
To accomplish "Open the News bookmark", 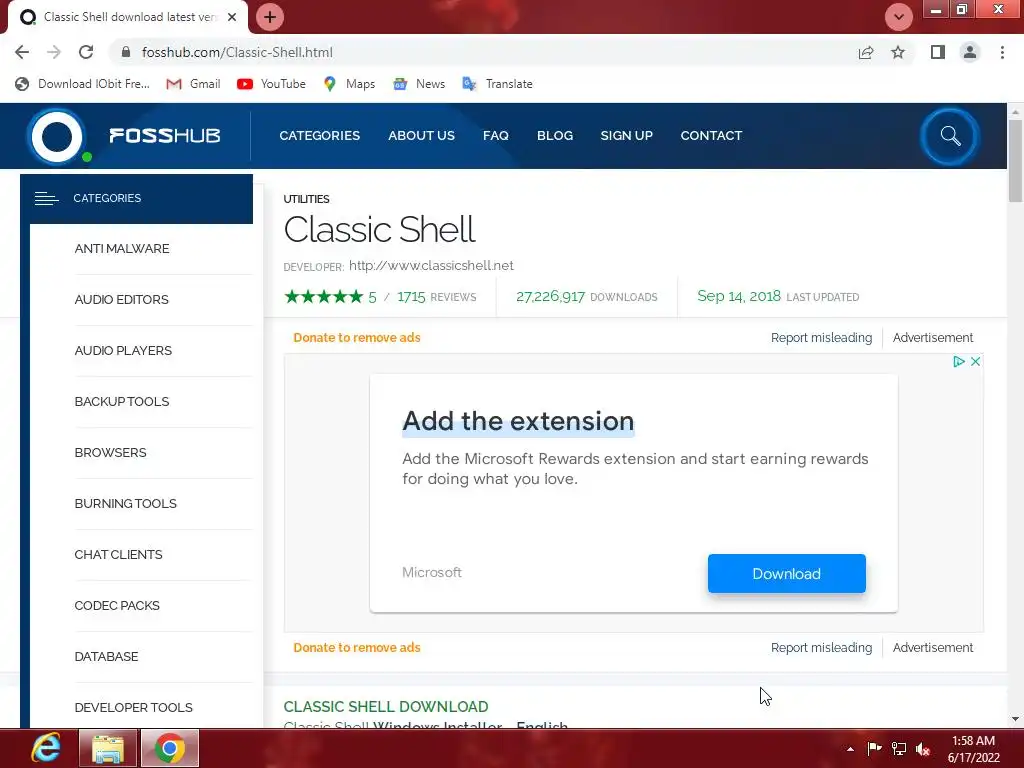I will click(419, 84).
